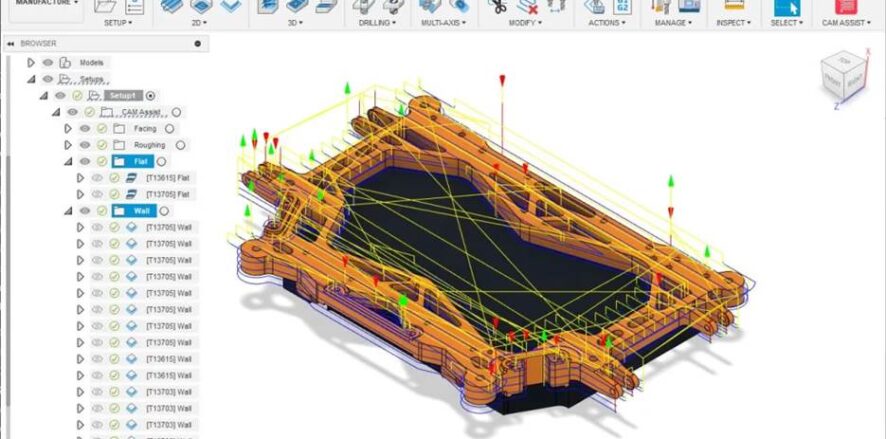Viewport: 886px width, 439px height.
Task: Collapse the Setups node
Action: click(31, 80)
